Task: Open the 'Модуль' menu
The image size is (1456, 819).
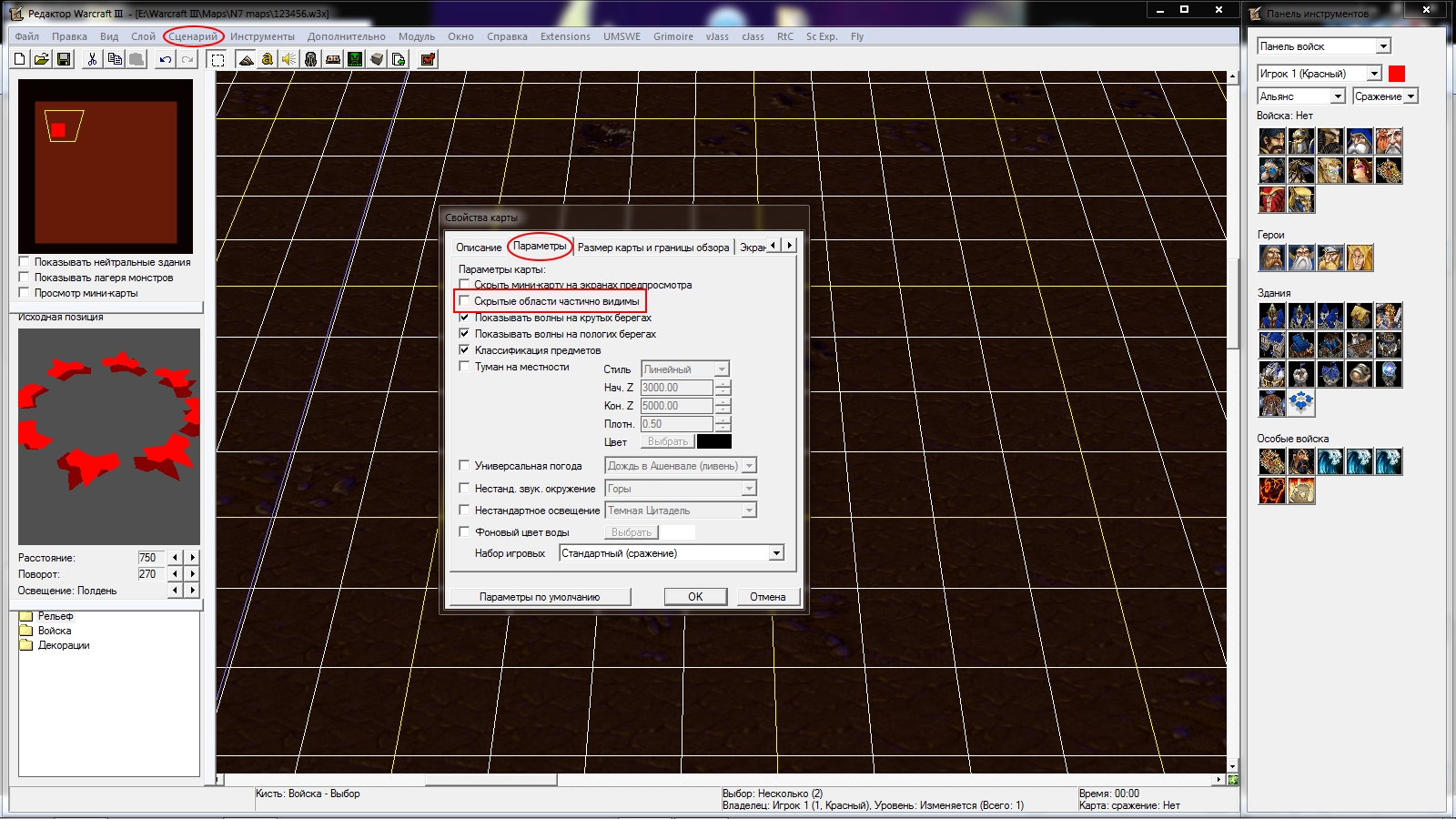Action: (x=417, y=36)
